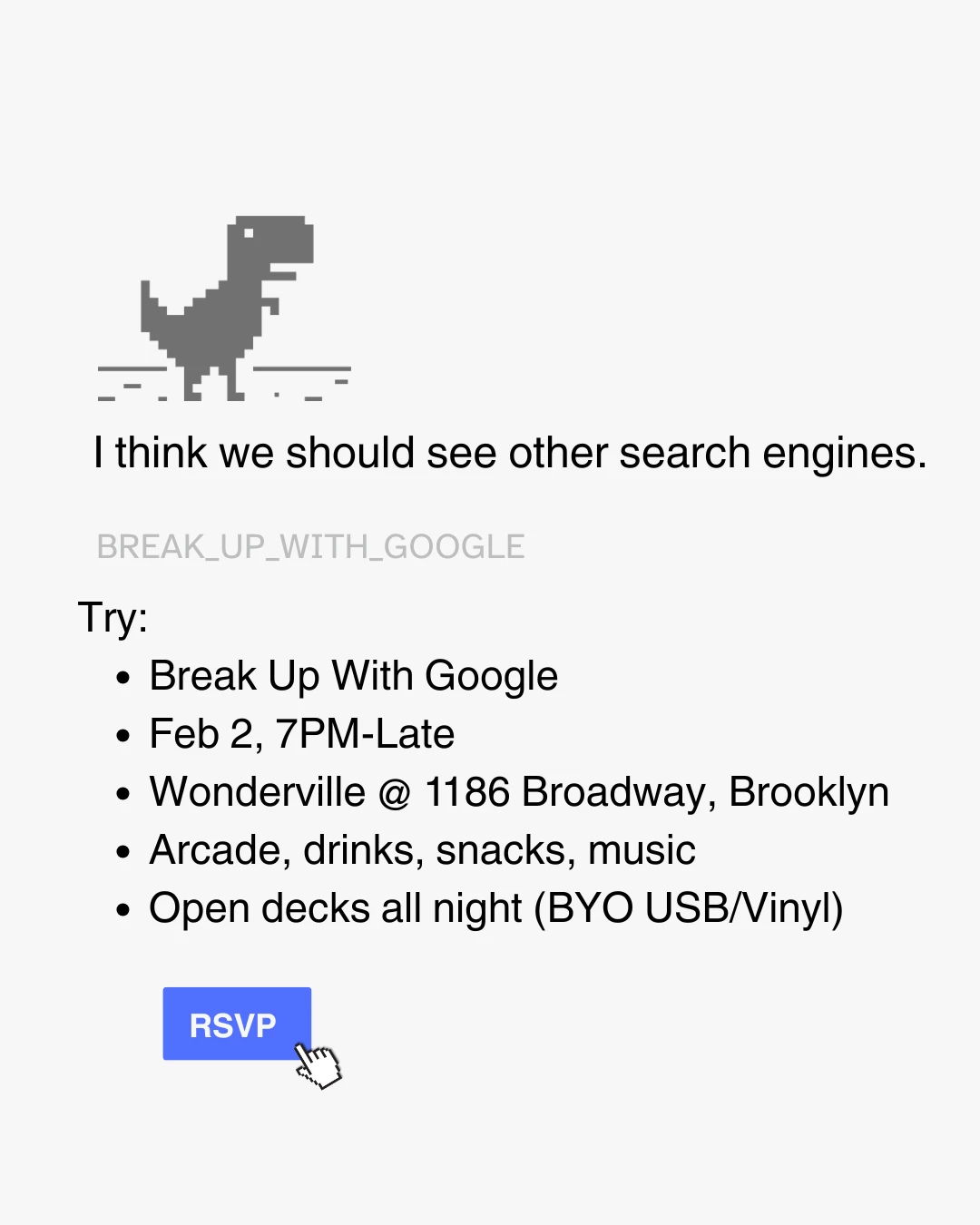Click the bullet dot before "Wonderville"
The width and height of the screenshot is (980, 1225).
[x=124, y=795]
